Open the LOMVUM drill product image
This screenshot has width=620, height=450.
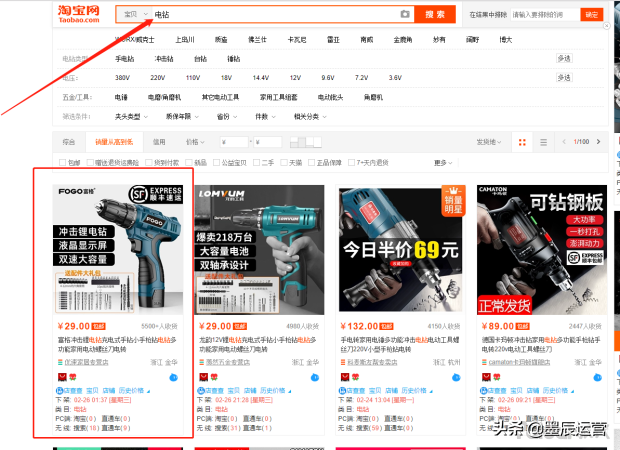(259, 250)
